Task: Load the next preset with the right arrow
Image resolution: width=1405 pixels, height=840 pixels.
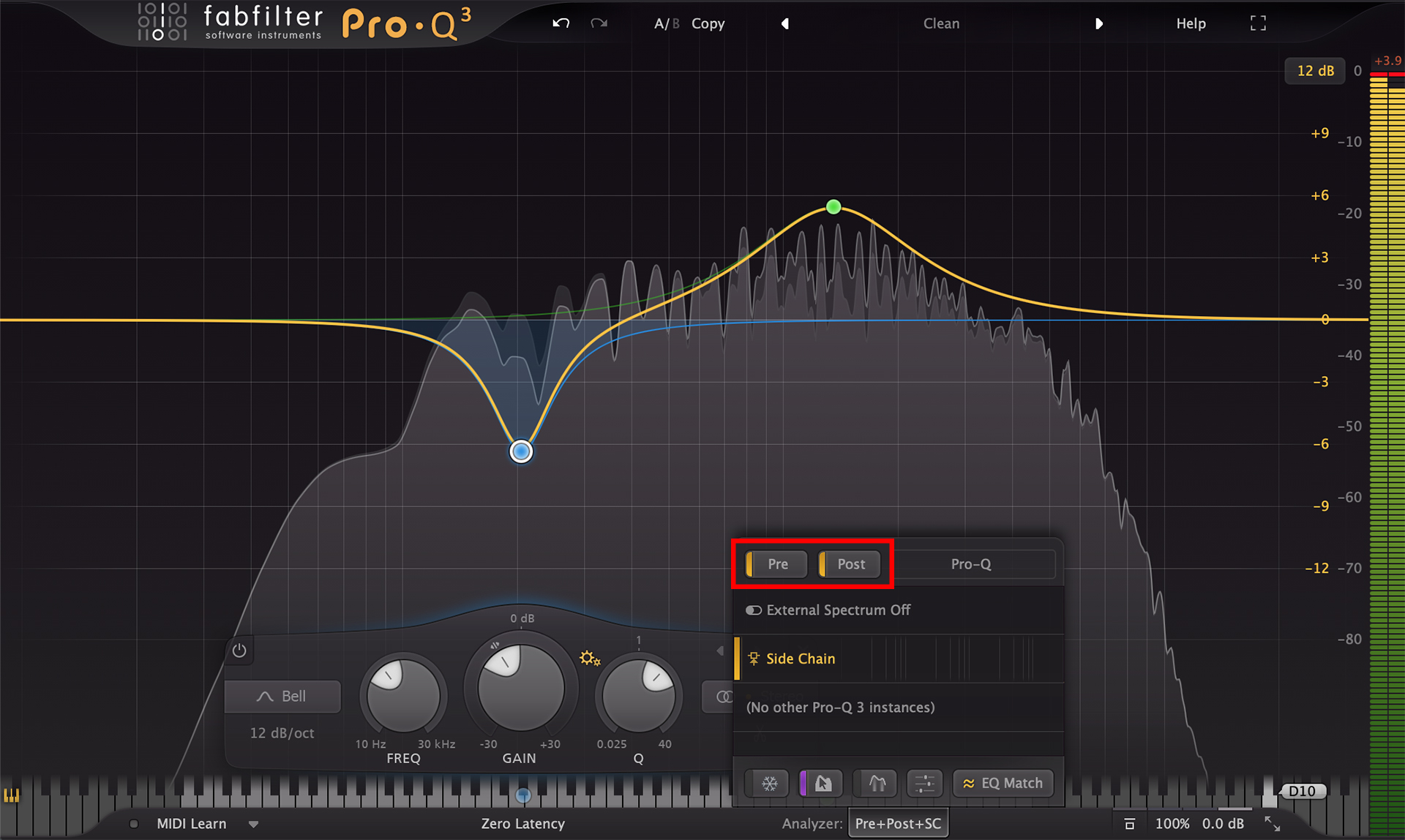Action: coord(1098,23)
